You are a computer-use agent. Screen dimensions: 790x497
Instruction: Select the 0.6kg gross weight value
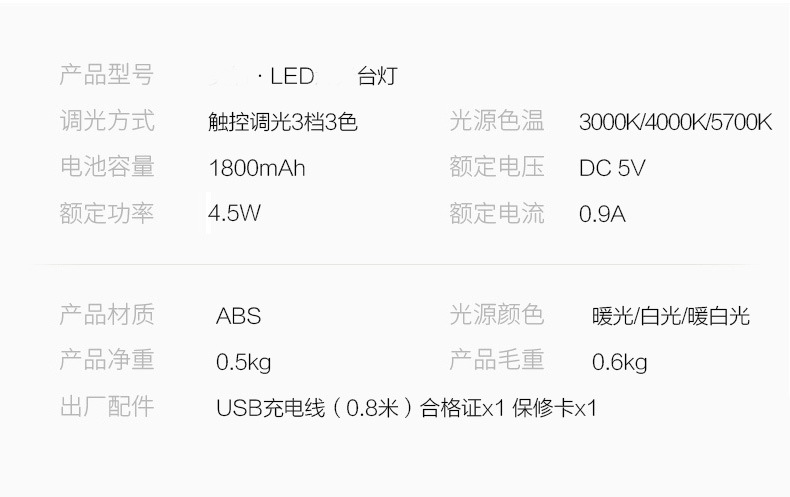619,362
